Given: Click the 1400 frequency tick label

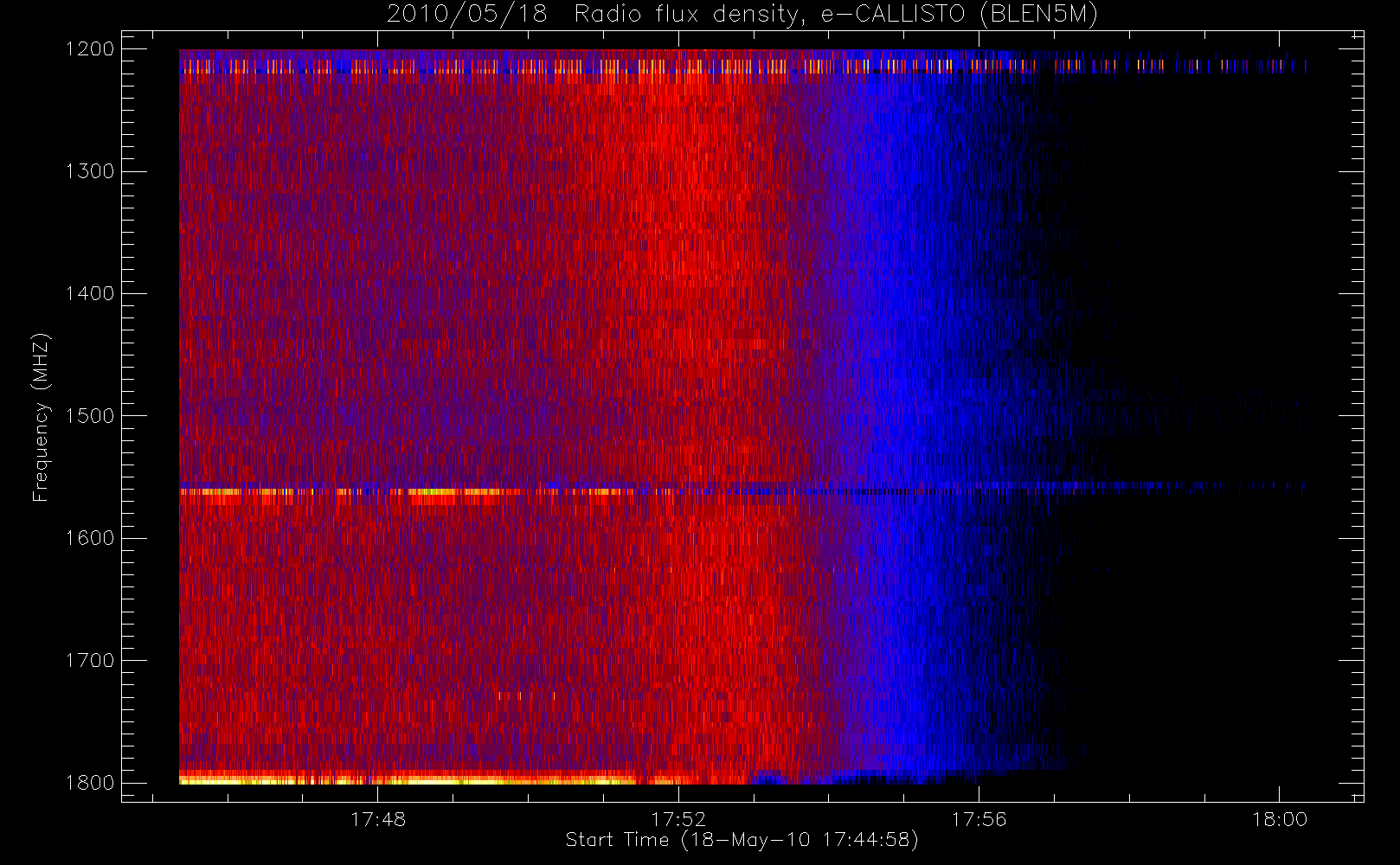Looking at the screenshot, I should [x=90, y=294].
